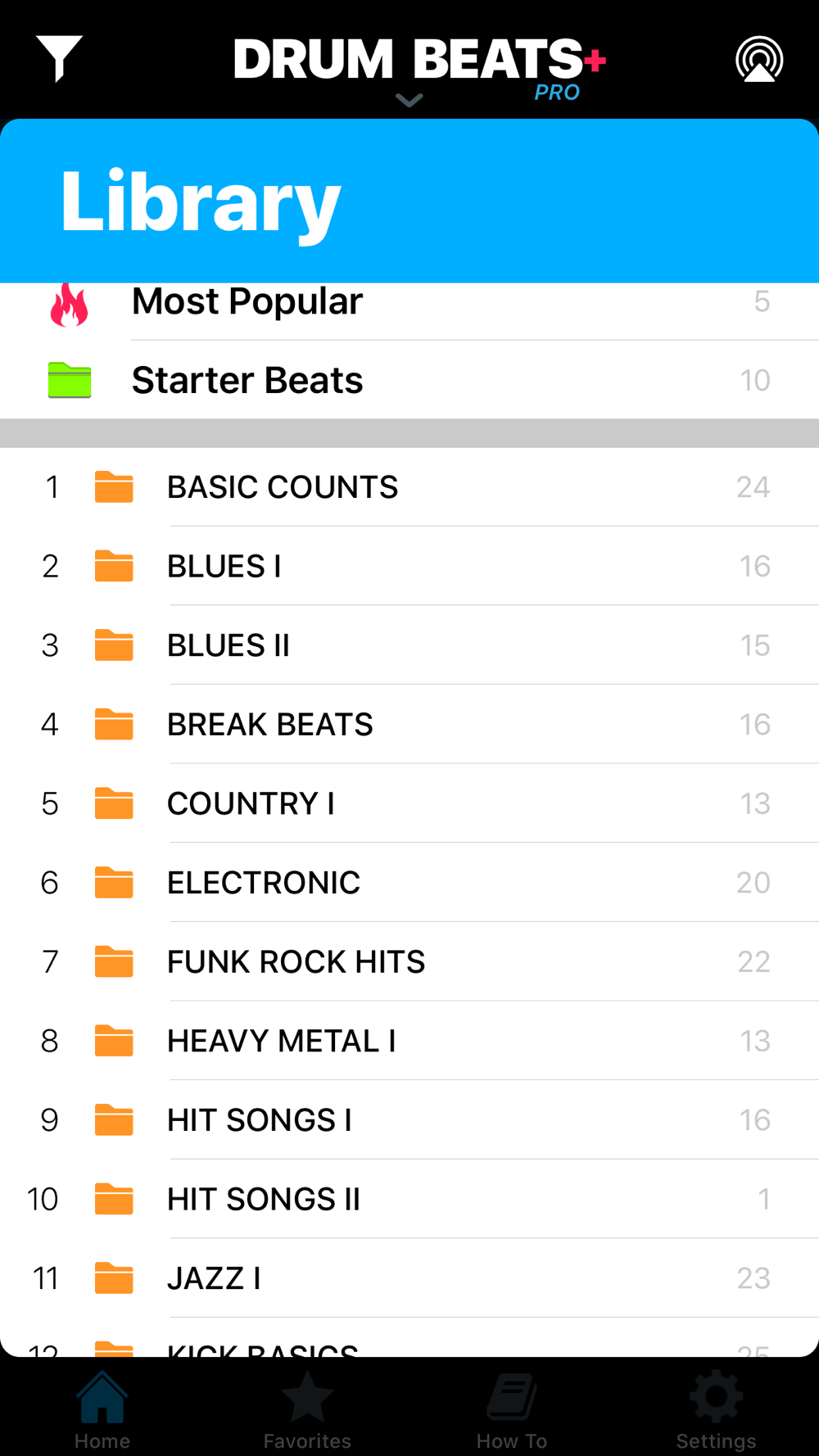
Task: Open the COUNTRY I folder icon
Action: pos(114,803)
